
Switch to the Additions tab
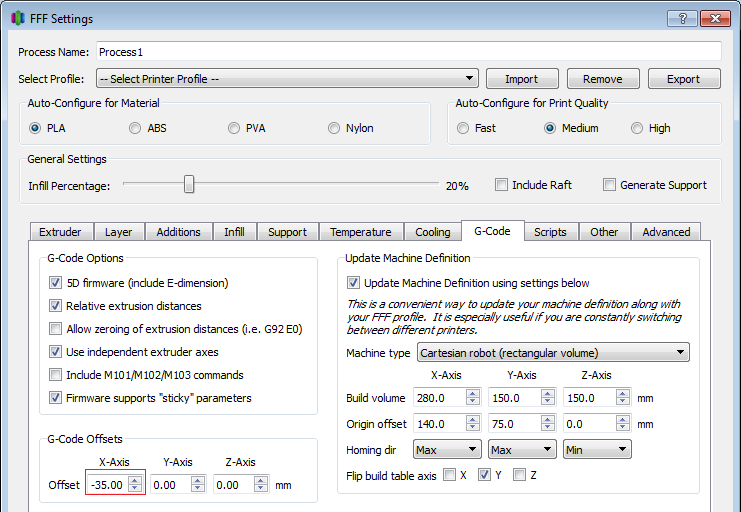click(179, 232)
